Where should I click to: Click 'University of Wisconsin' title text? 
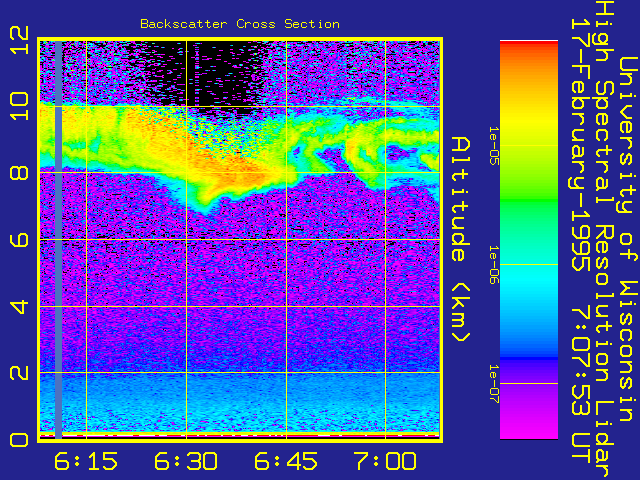point(628,239)
